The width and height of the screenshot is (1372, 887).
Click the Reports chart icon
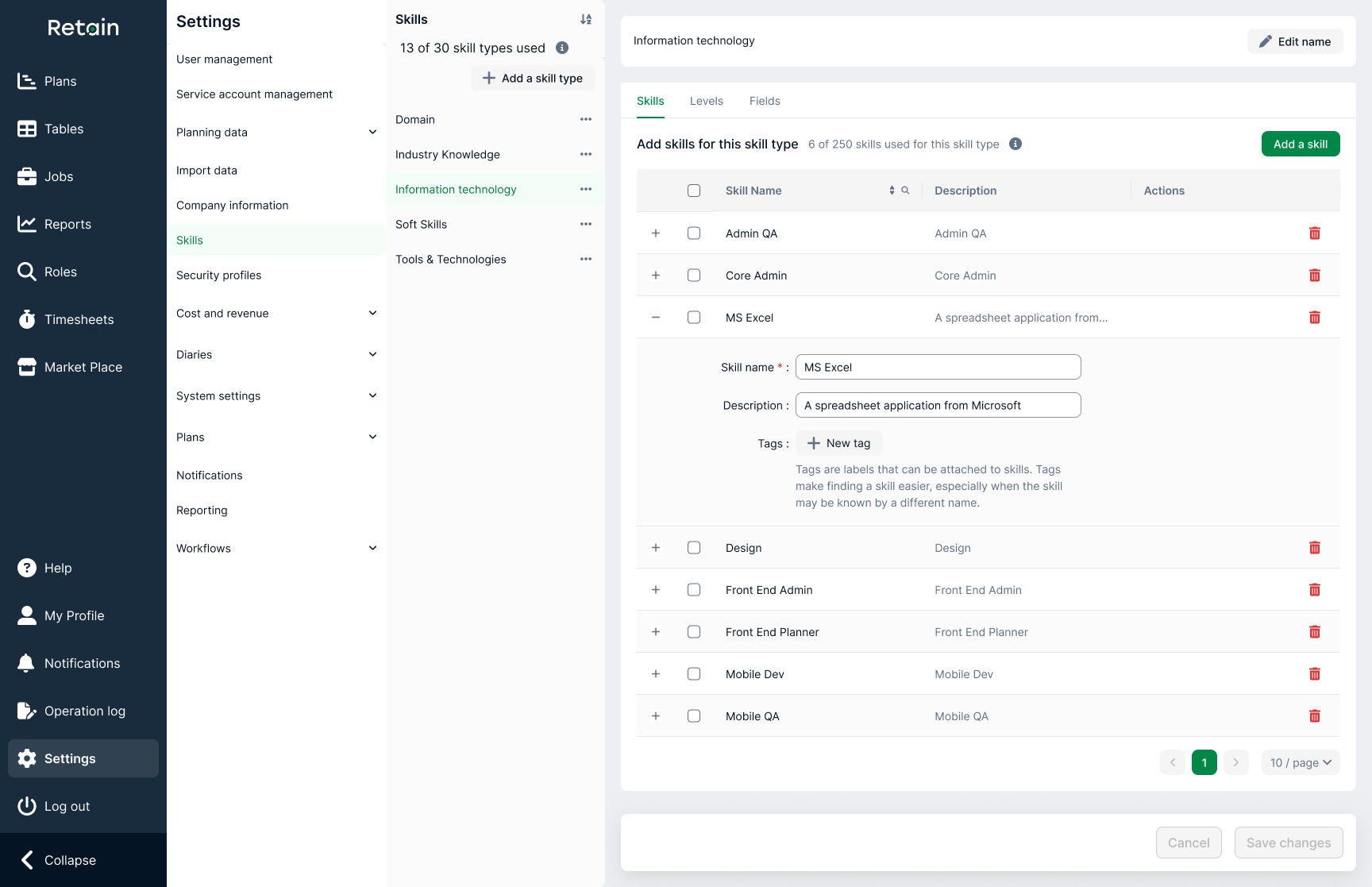26,224
